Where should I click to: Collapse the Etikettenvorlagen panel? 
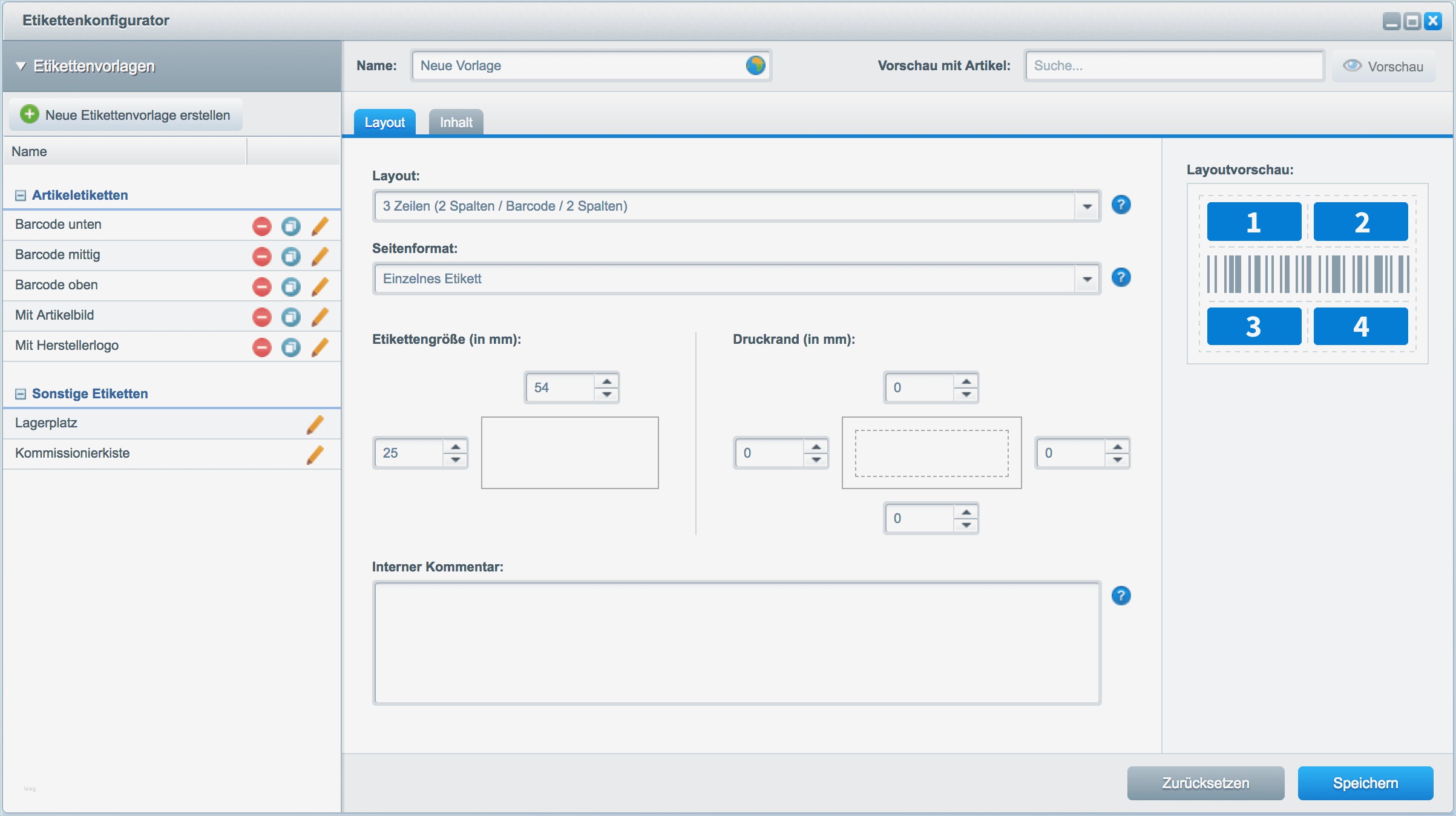pos(21,66)
